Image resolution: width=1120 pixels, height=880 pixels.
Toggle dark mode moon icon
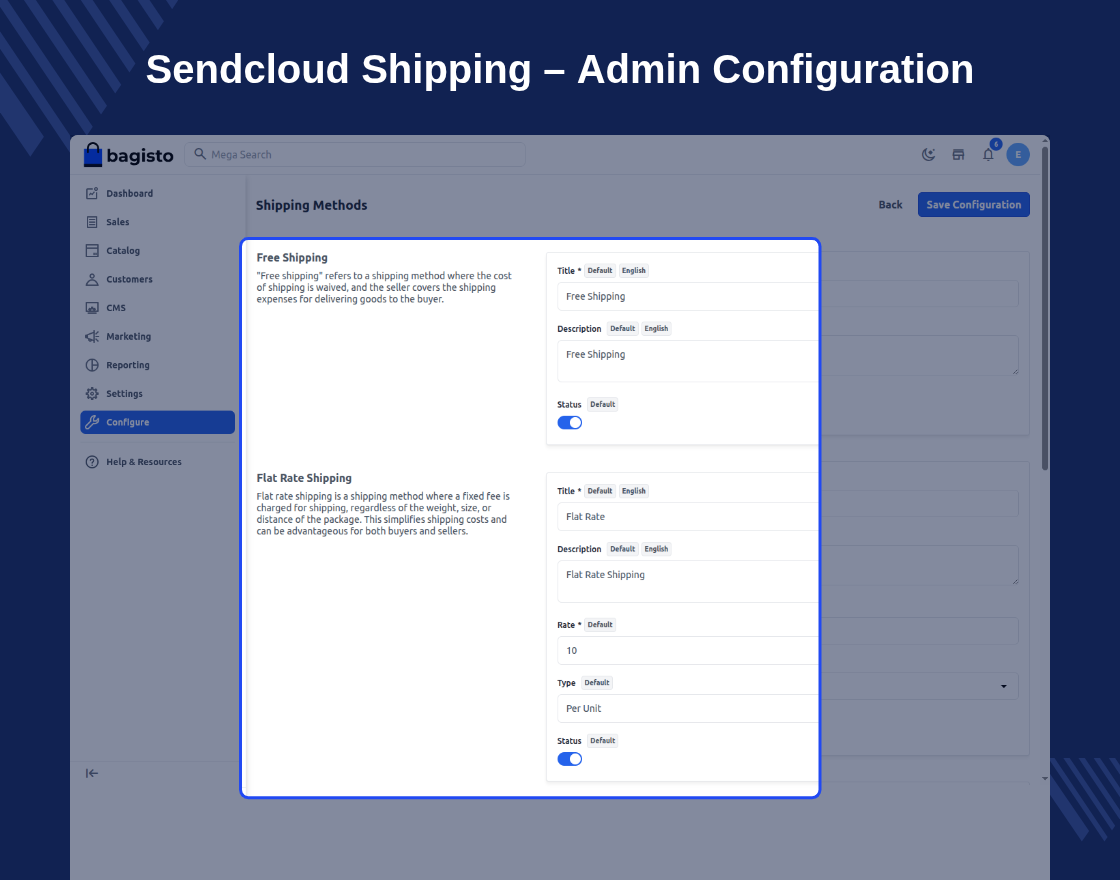929,154
